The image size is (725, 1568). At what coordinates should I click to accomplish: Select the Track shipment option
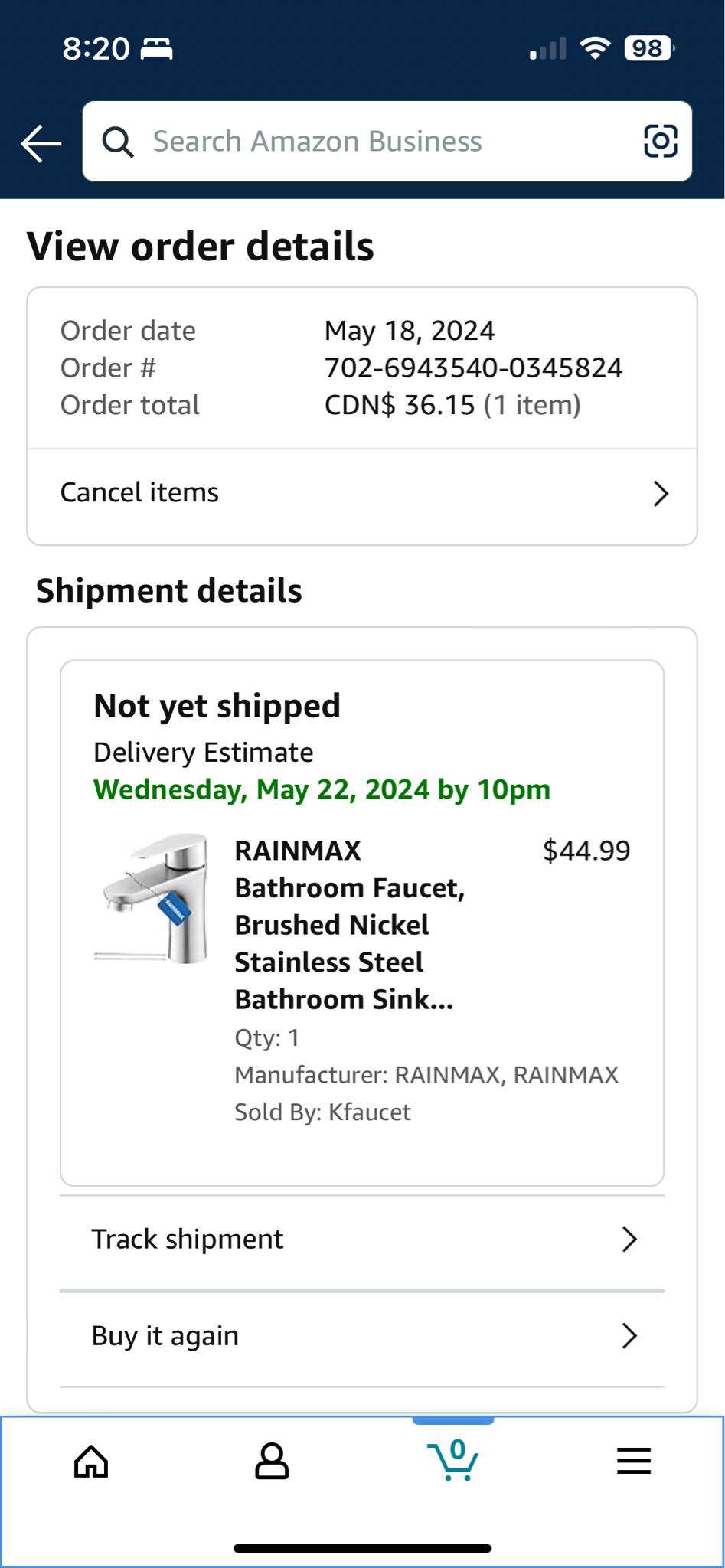[188, 1239]
